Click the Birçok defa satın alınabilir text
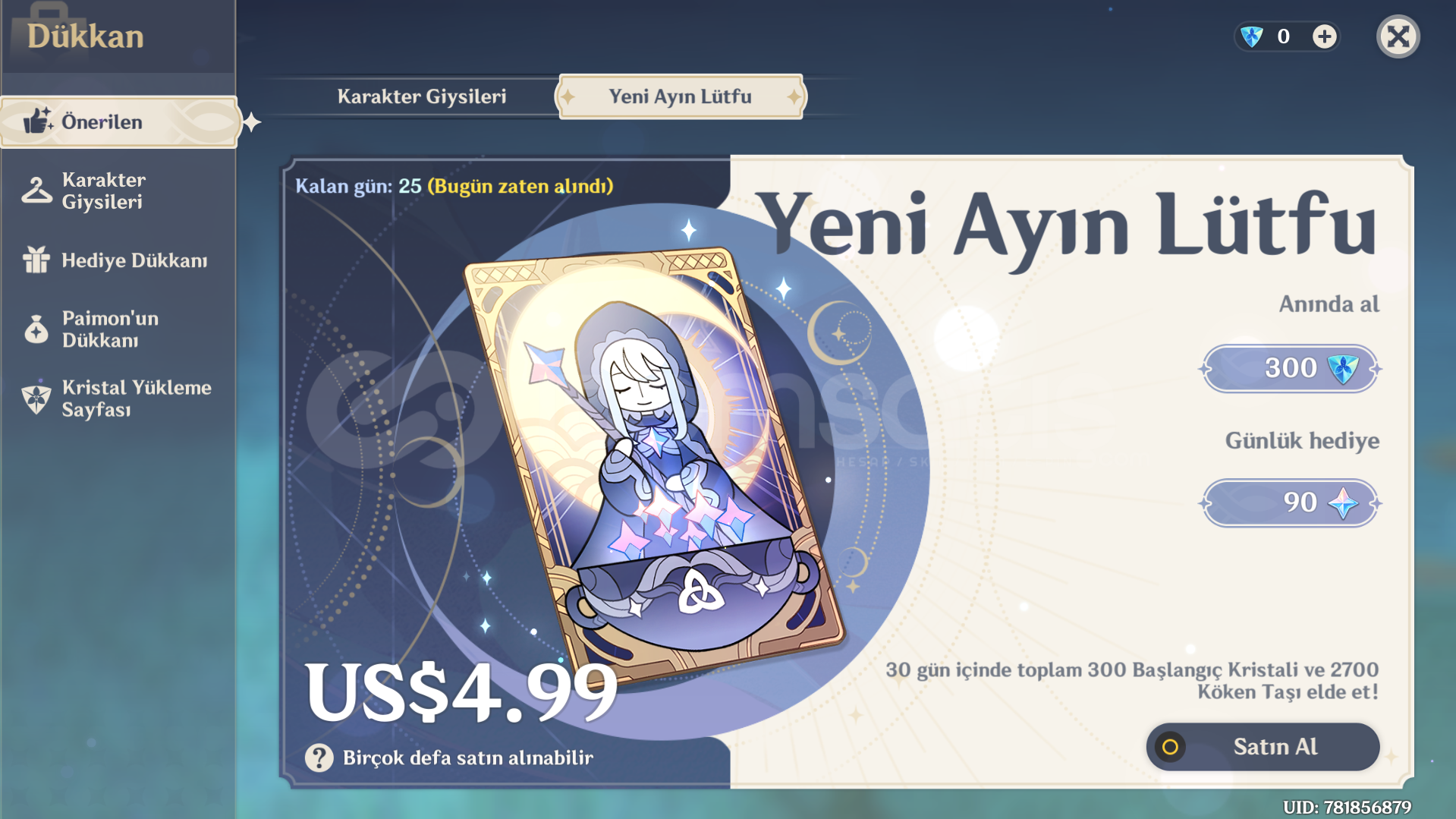Image resolution: width=1456 pixels, height=819 pixels. tap(468, 758)
